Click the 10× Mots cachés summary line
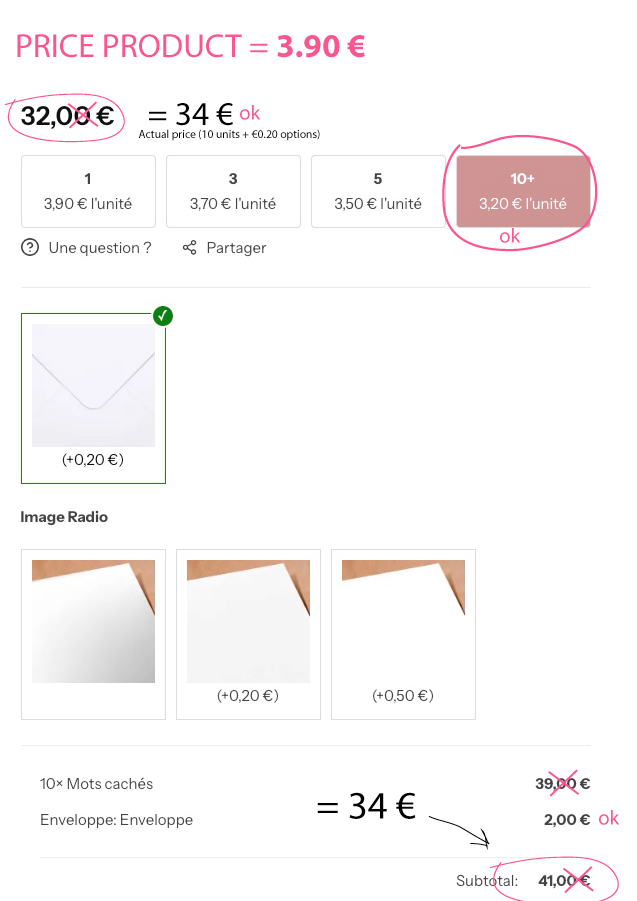Viewport: 637px width, 901px height. [97, 784]
